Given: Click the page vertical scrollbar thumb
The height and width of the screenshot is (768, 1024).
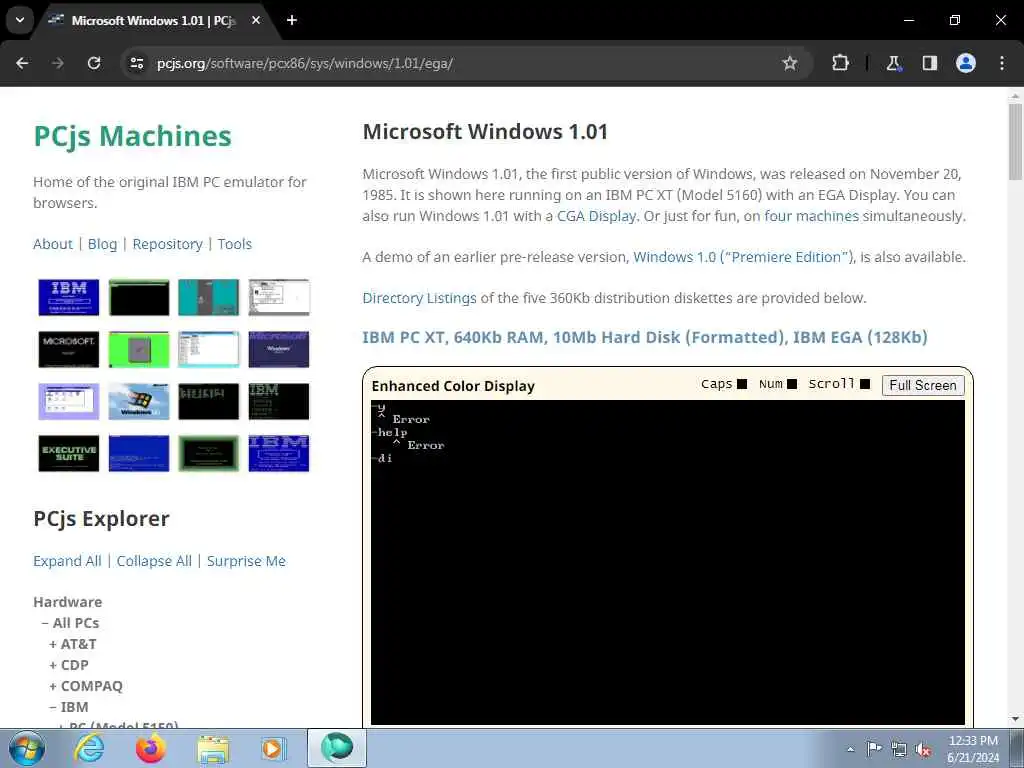Looking at the screenshot, I should pyautogui.click(x=1015, y=141).
